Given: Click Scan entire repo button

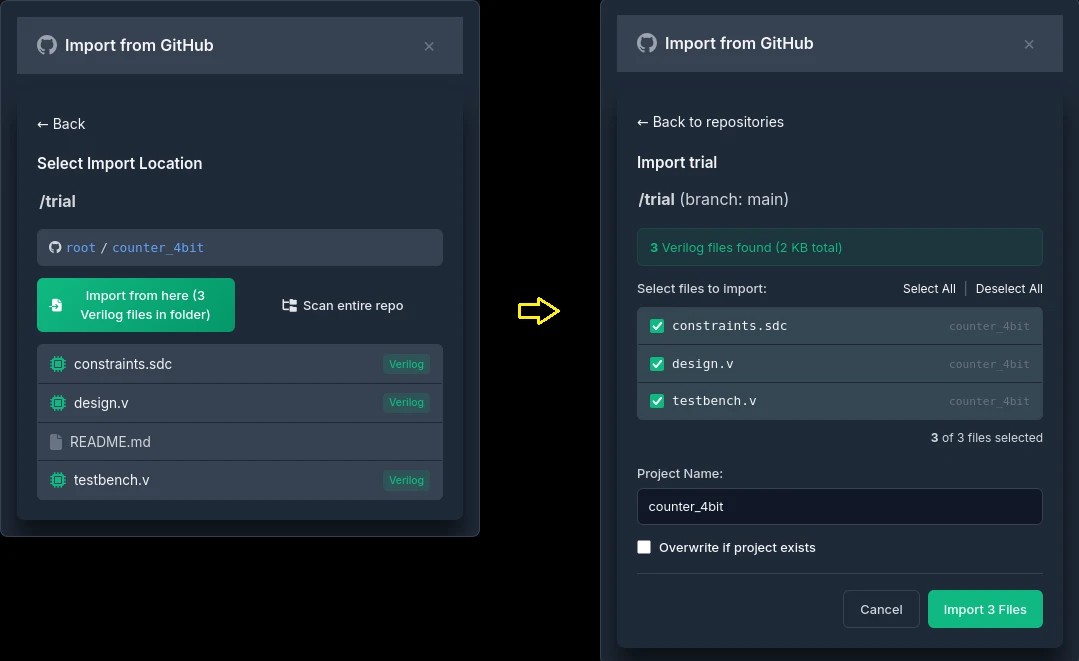Looking at the screenshot, I should tap(343, 305).
